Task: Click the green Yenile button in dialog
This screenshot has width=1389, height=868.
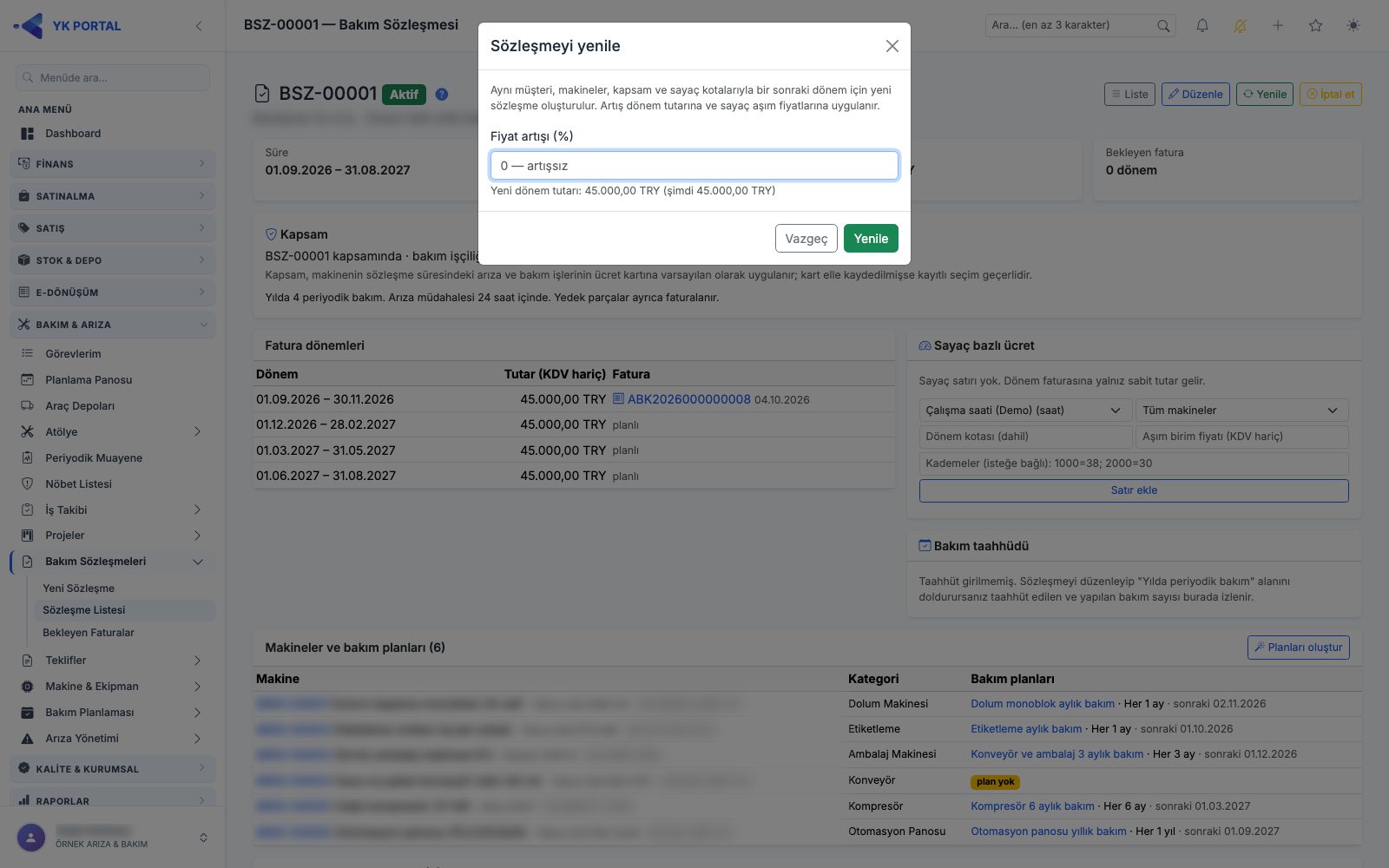Action: click(x=871, y=239)
